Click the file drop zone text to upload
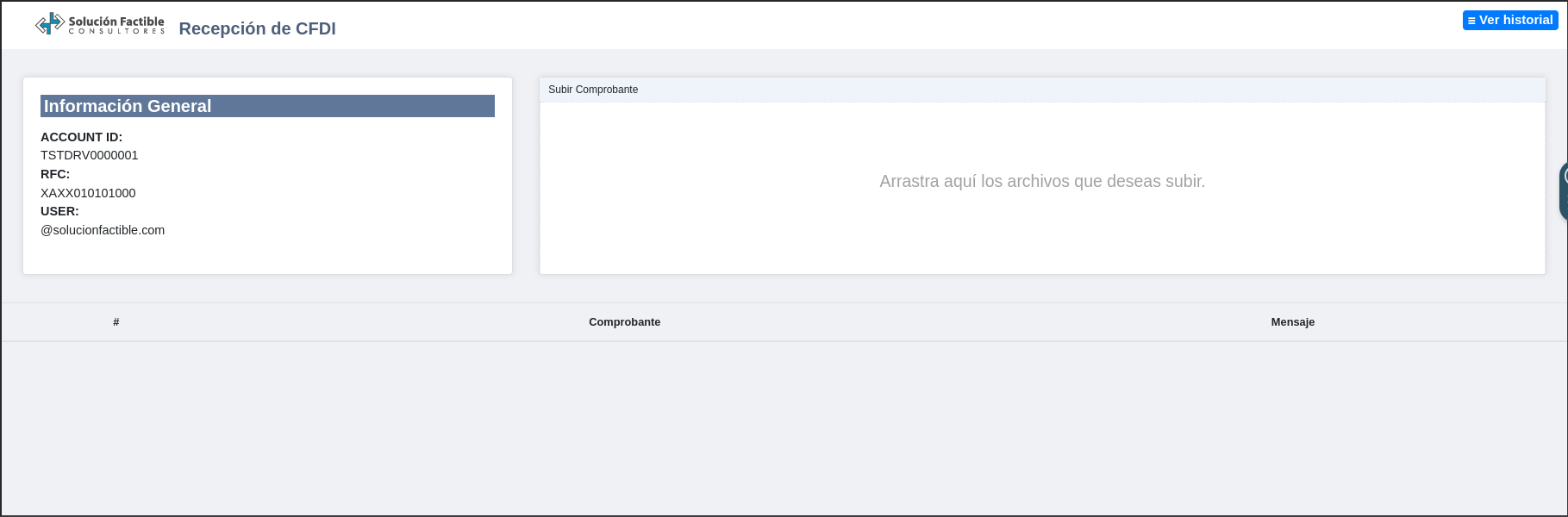This screenshot has width=1568, height=517. coord(1041,181)
